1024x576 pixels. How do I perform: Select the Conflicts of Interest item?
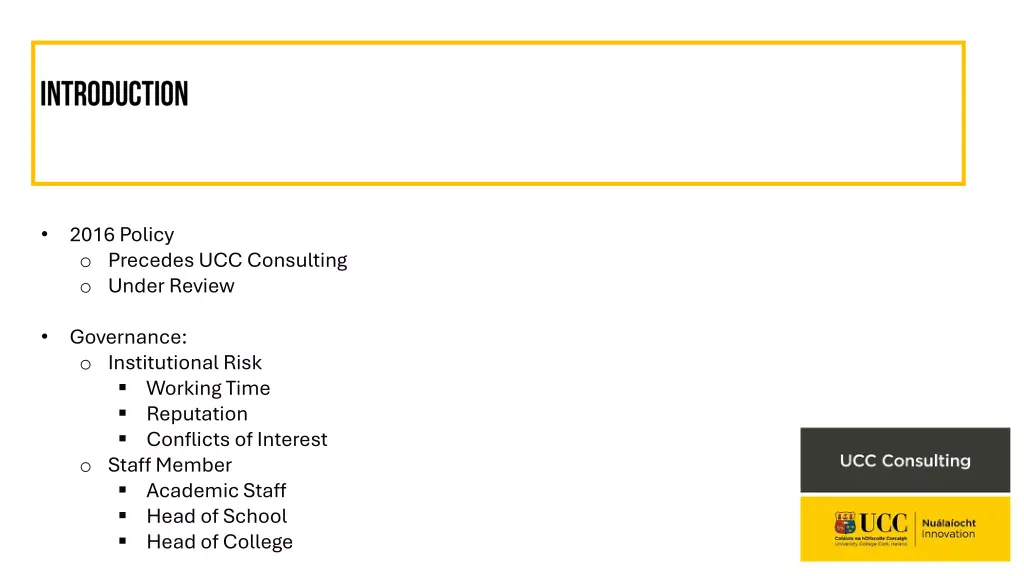point(236,439)
